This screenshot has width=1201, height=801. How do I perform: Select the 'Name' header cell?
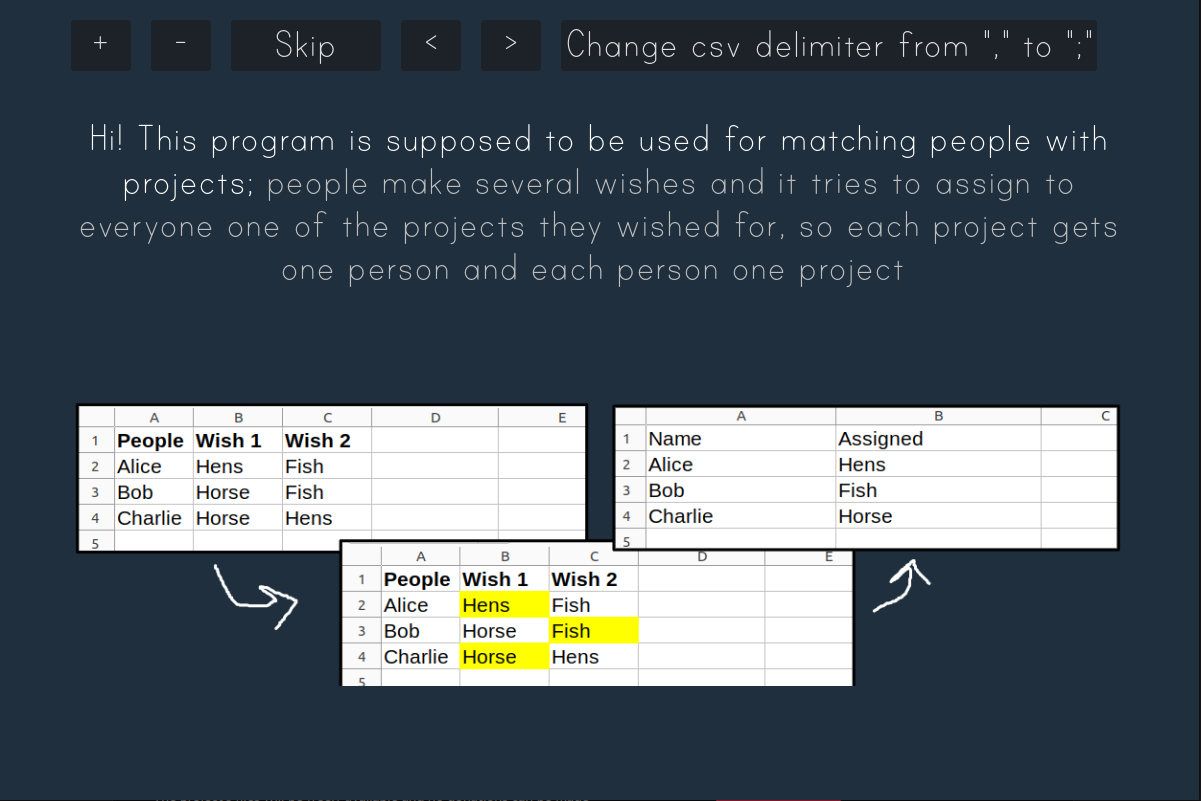[740, 438]
